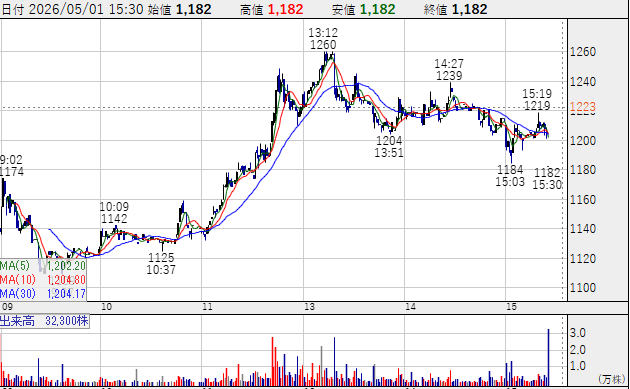Viewport: 630px width, 389px height.
Task: Click the 10:09 1142 price annotation
Action: 114,213
